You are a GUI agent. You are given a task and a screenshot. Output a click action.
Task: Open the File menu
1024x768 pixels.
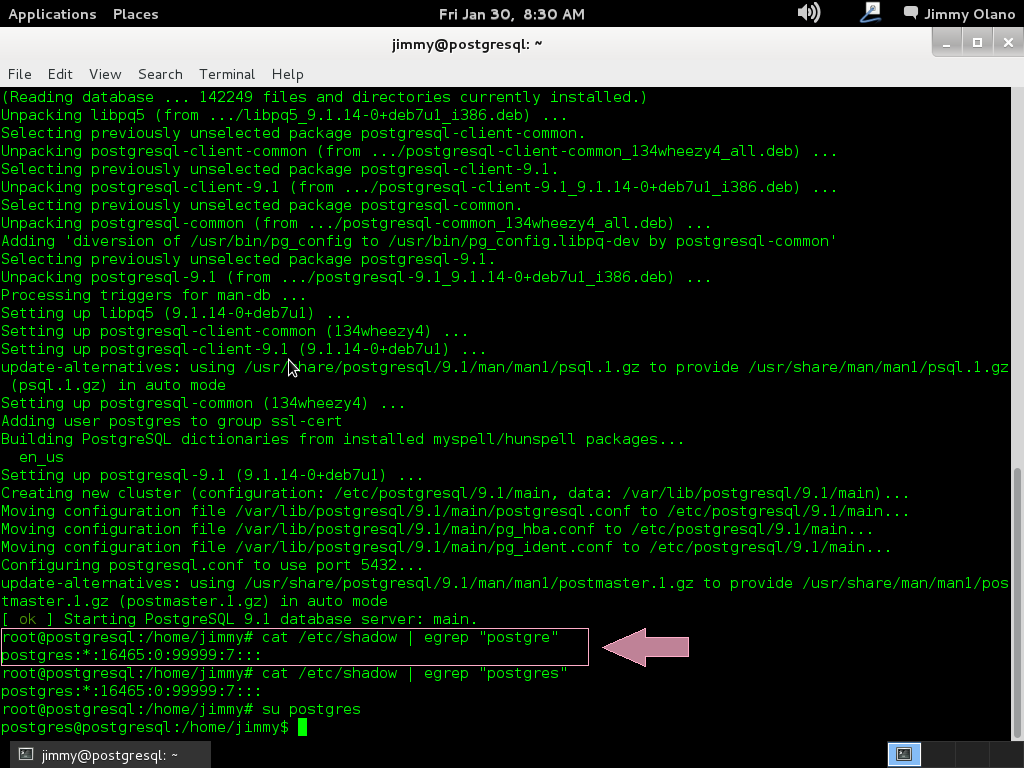20,74
